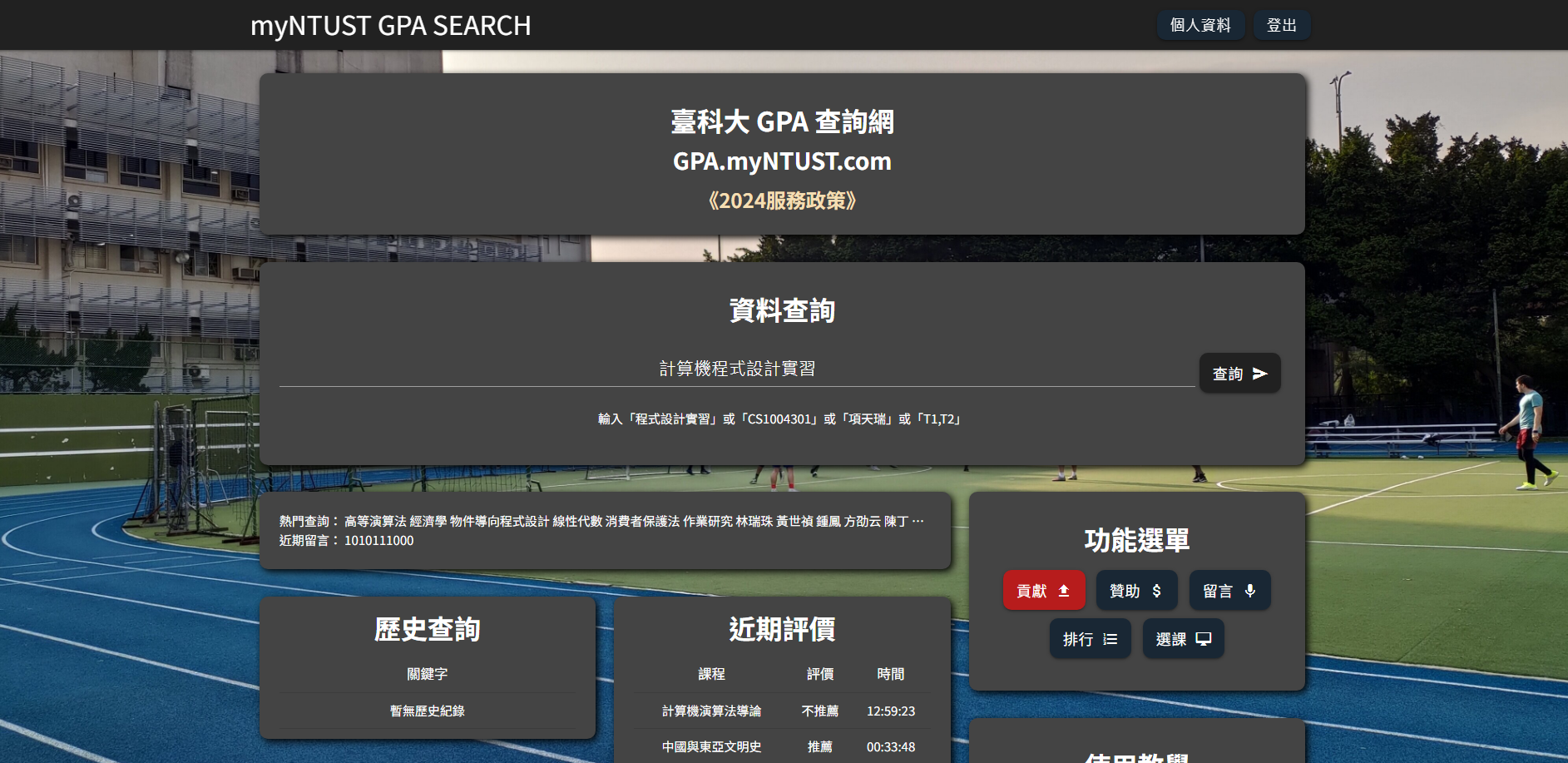
Task: Click the 近期評價 panel heading
Action: click(782, 630)
